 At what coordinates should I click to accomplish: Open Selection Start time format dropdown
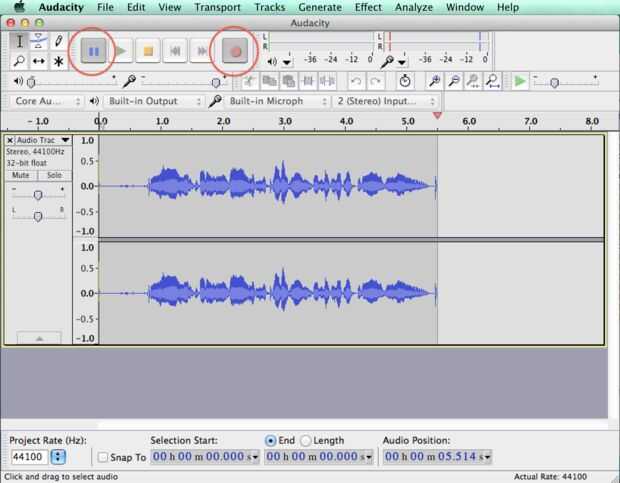pos(255,457)
